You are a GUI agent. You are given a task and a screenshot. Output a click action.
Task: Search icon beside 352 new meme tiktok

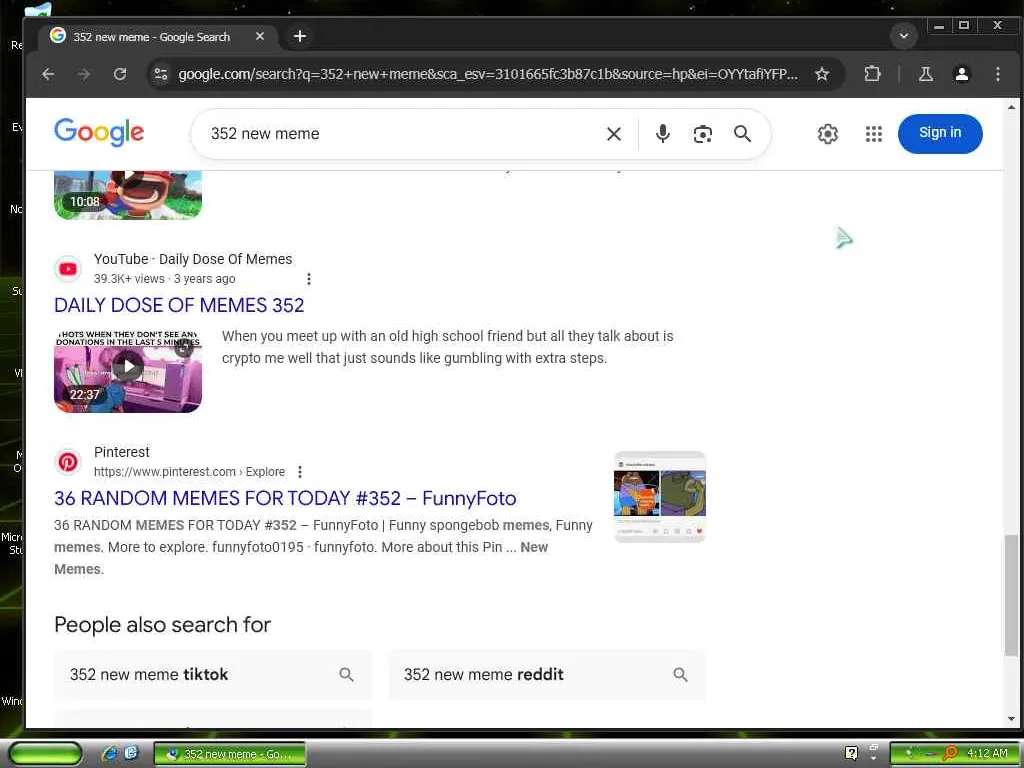click(x=346, y=675)
